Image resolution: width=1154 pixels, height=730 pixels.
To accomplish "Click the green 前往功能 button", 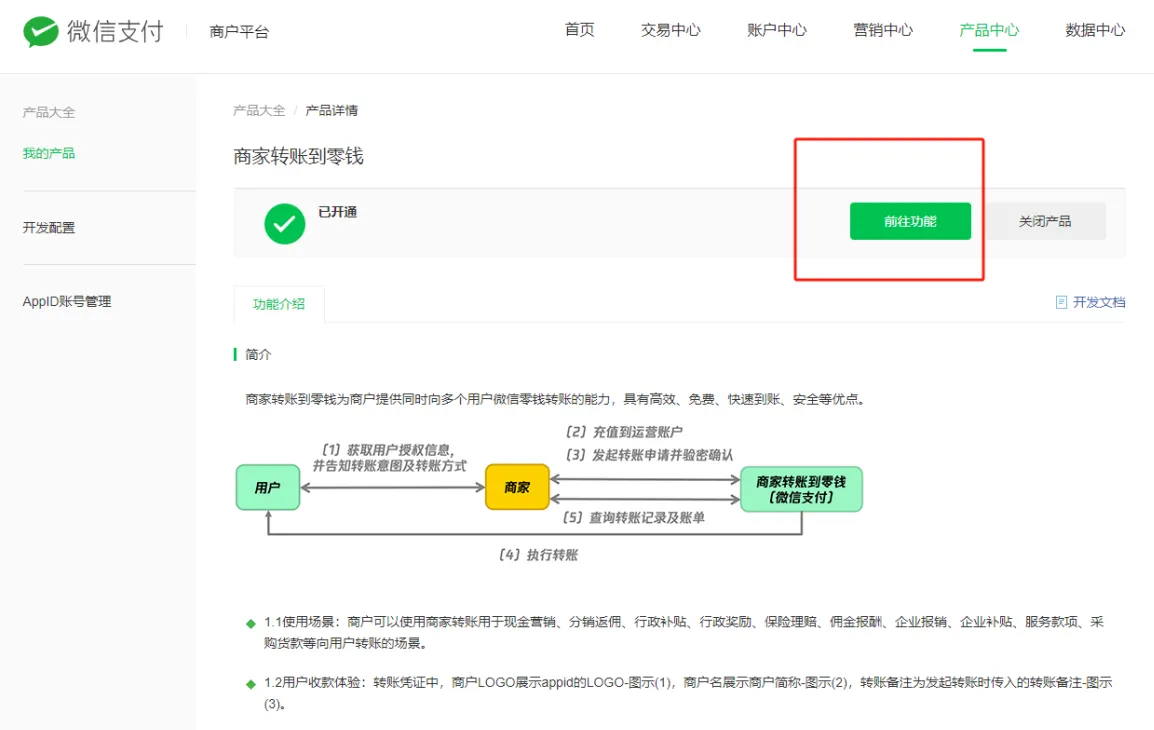I will click(x=910, y=221).
